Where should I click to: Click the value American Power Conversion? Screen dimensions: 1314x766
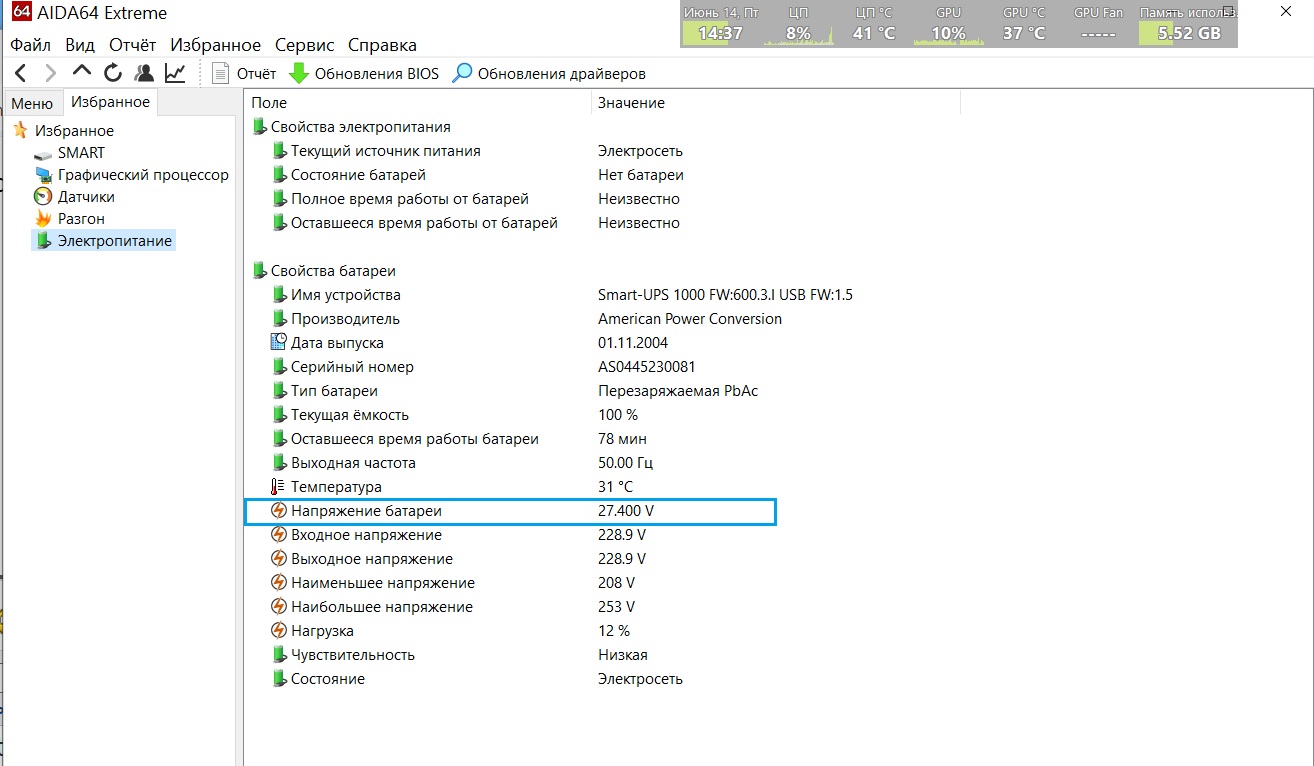tap(690, 319)
